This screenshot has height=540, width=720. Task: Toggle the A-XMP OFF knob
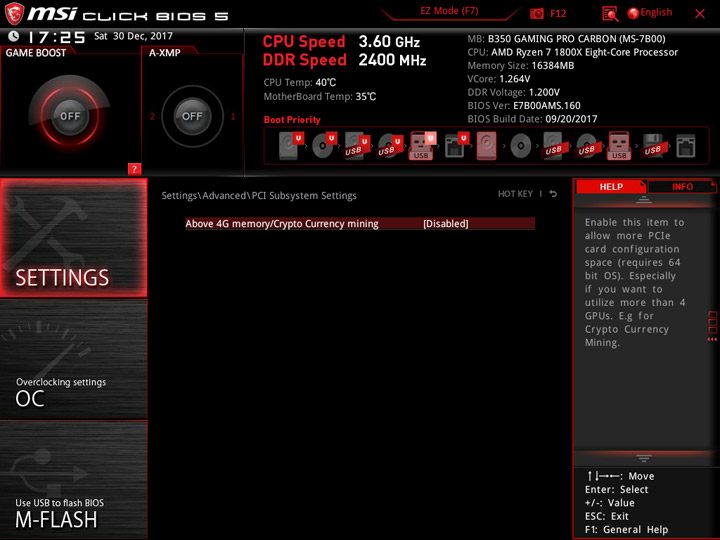tap(192, 116)
